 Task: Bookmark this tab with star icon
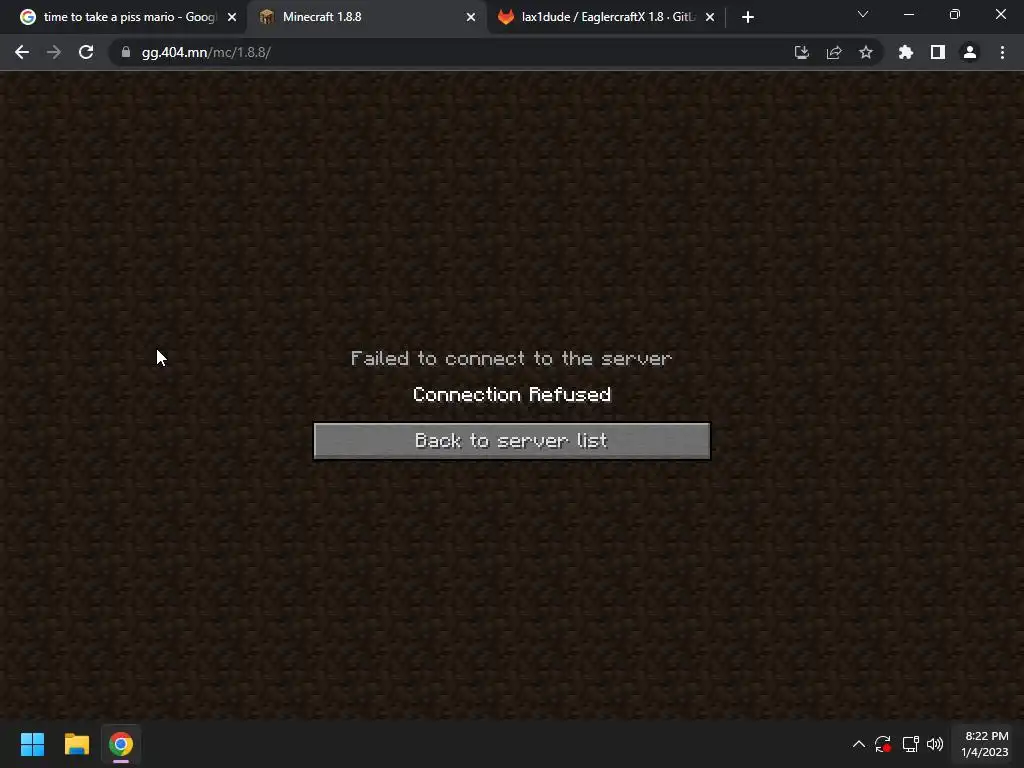(x=866, y=52)
